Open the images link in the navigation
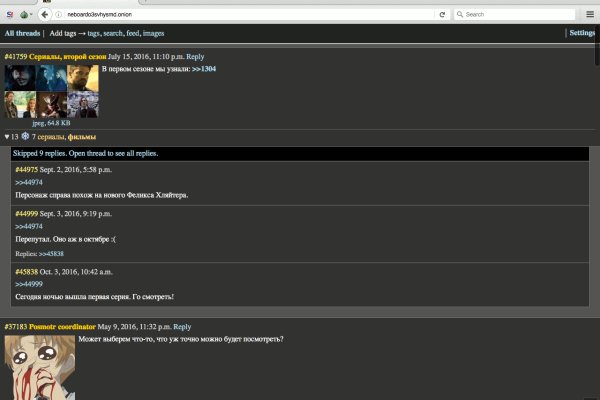The height and width of the screenshot is (400, 600). [x=153, y=34]
